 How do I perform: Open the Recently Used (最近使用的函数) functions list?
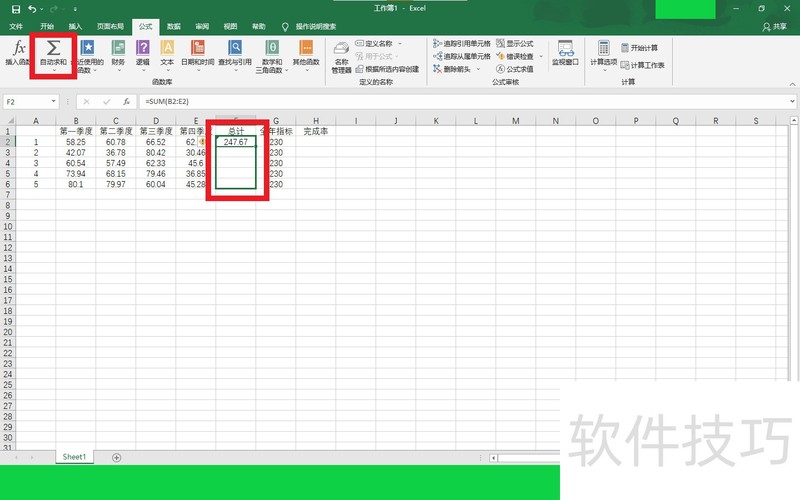point(88,56)
